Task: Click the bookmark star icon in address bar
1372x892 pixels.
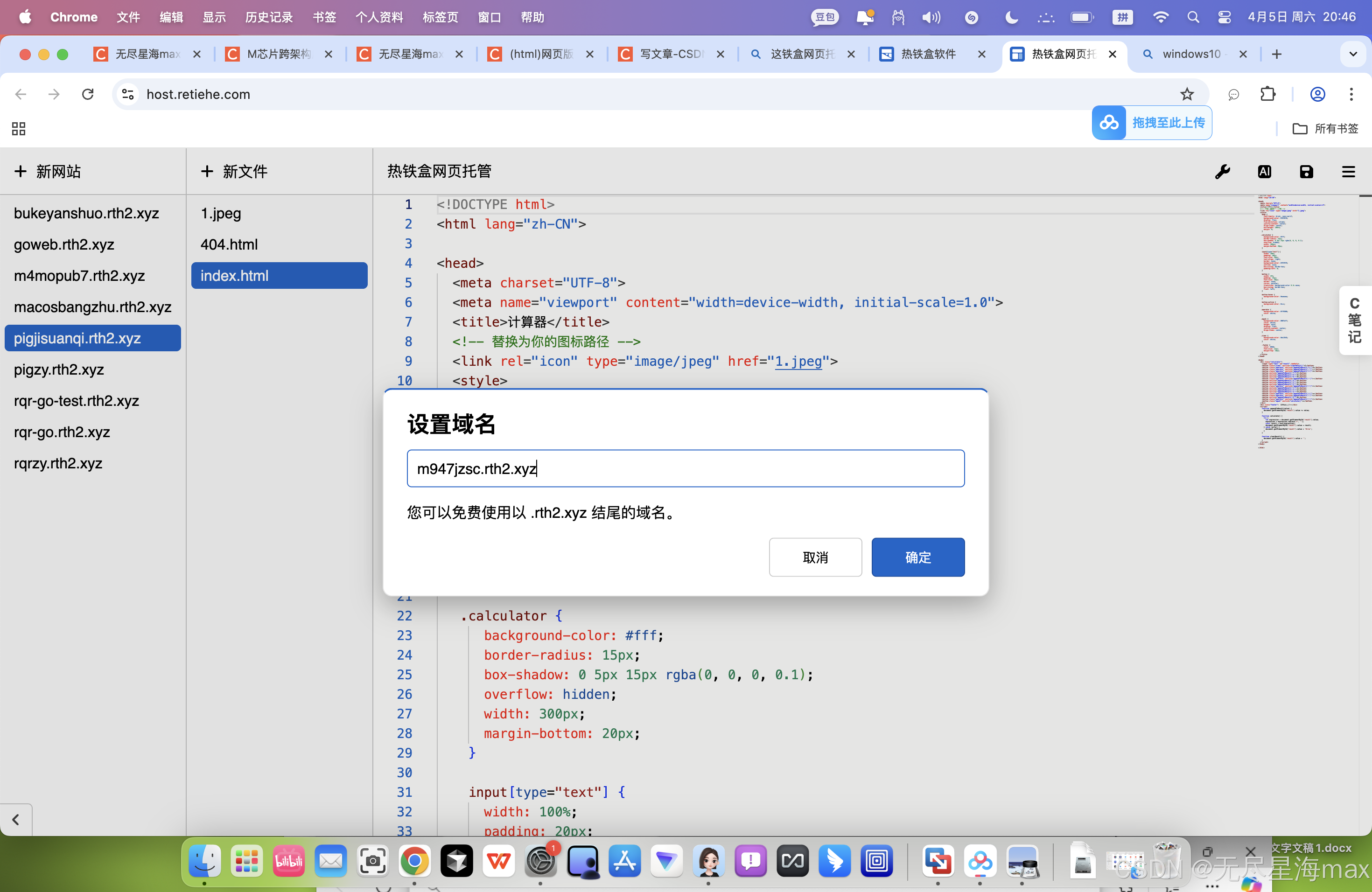Action: pyautogui.click(x=1186, y=94)
